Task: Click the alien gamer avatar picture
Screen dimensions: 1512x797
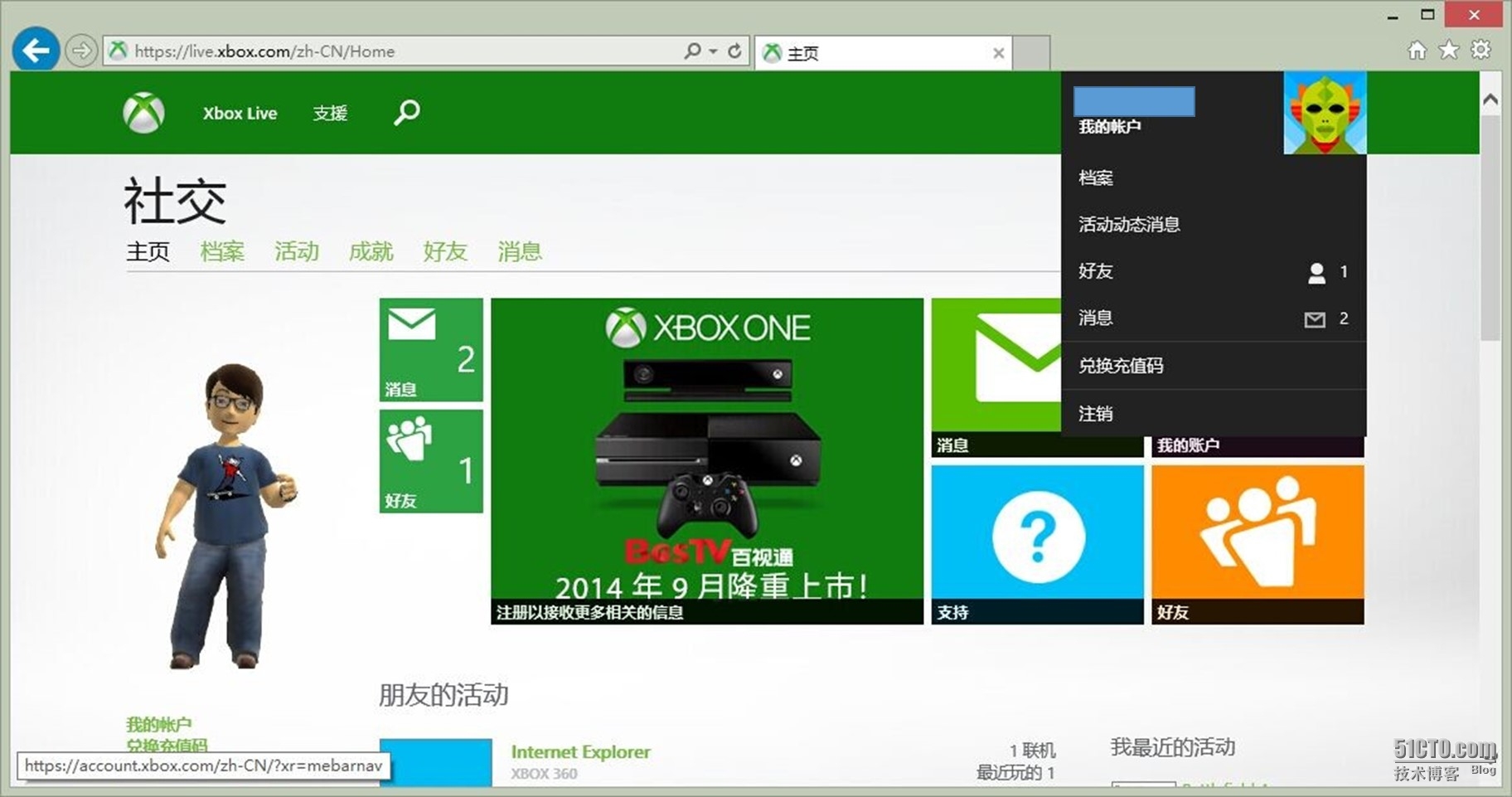Action: 1325,113
